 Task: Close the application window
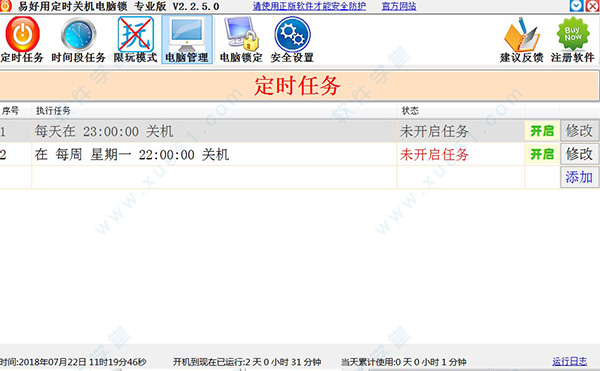tap(592, 5)
